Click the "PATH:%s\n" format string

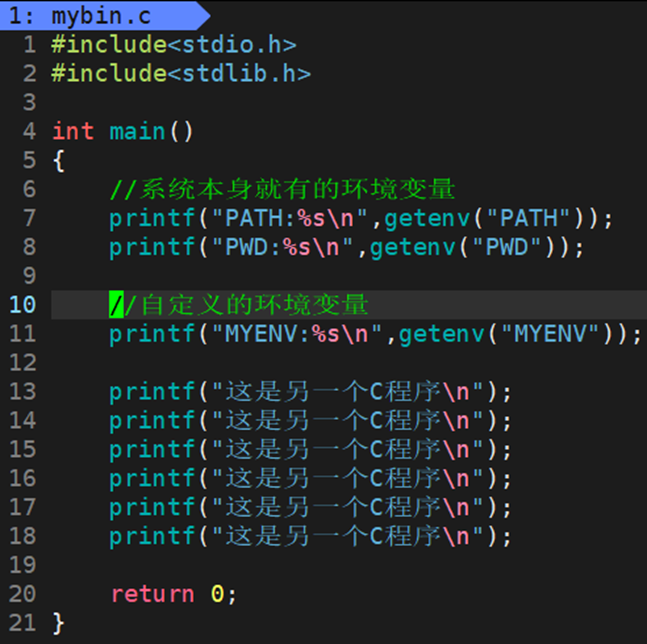[x=290, y=218]
